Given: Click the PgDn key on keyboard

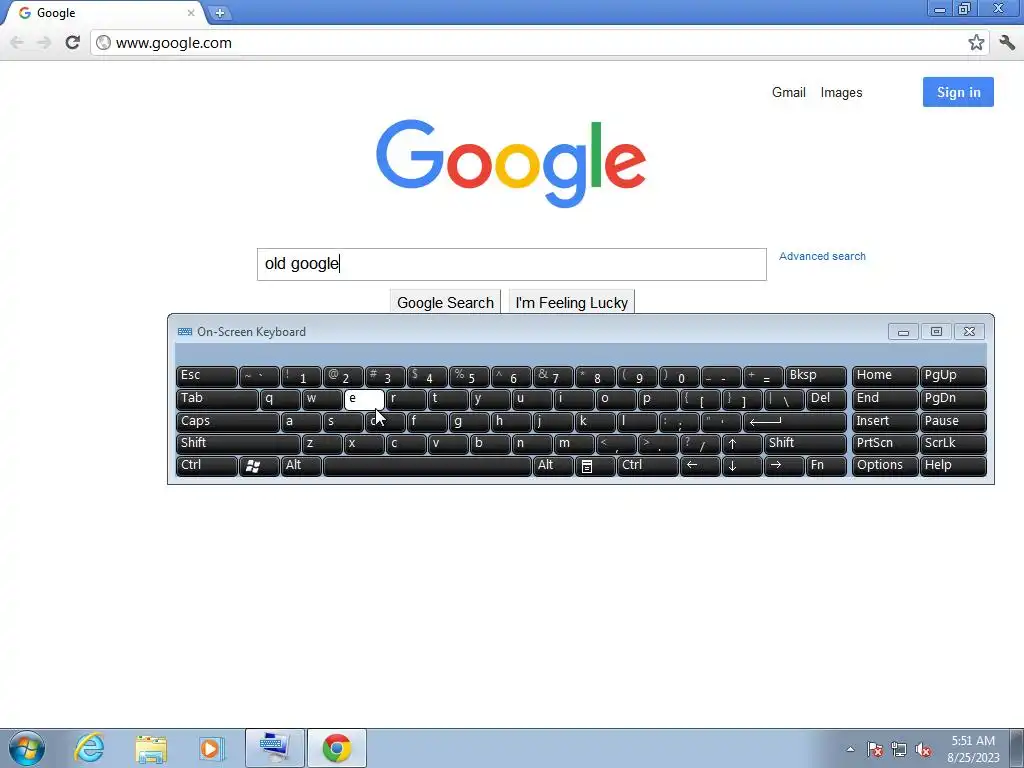Looking at the screenshot, I should pos(953,399).
